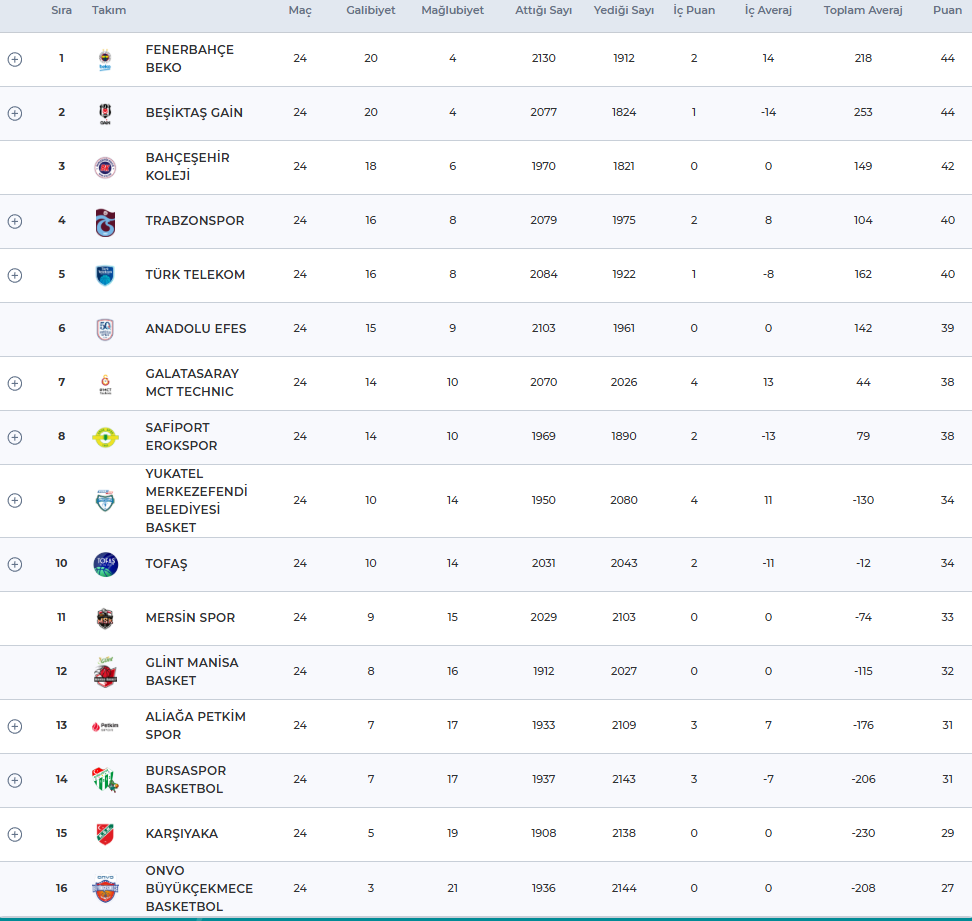This screenshot has height=921, width=972.
Task: Click the Karşıyaka team logo
Action: [105, 834]
